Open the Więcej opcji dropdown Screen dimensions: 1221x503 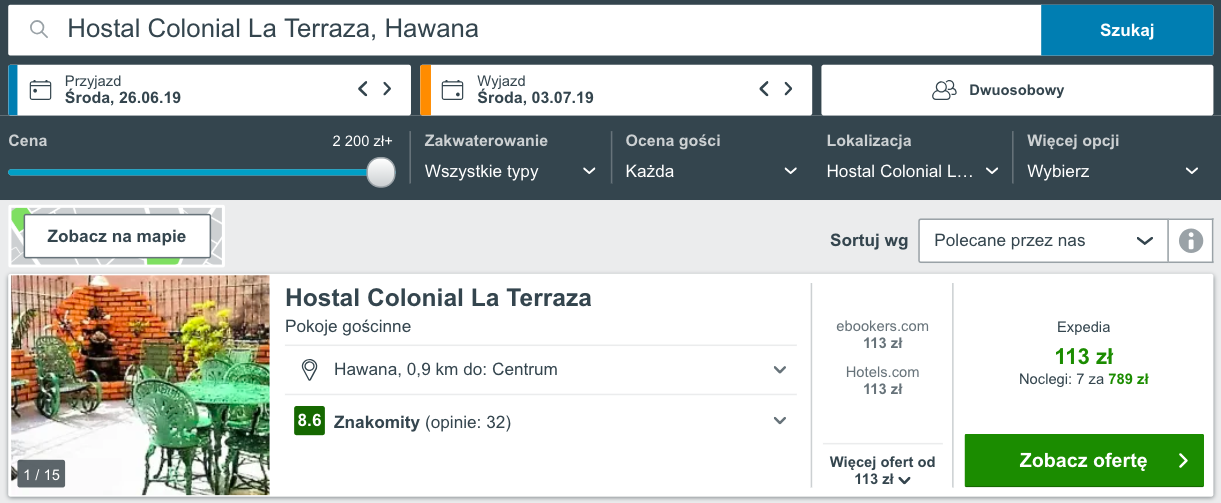click(x=1112, y=171)
